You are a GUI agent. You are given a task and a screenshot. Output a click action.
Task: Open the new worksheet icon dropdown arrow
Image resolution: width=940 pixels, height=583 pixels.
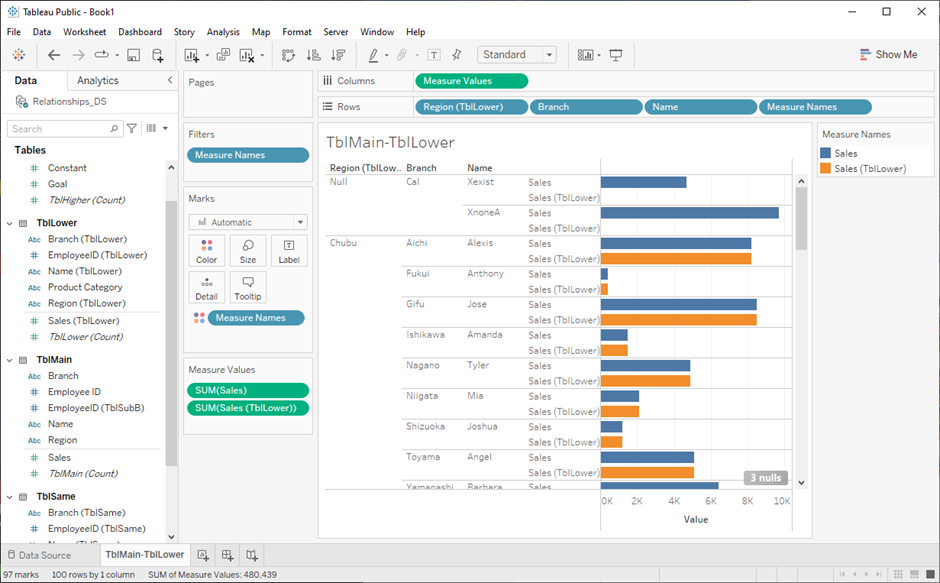tap(207, 56)
